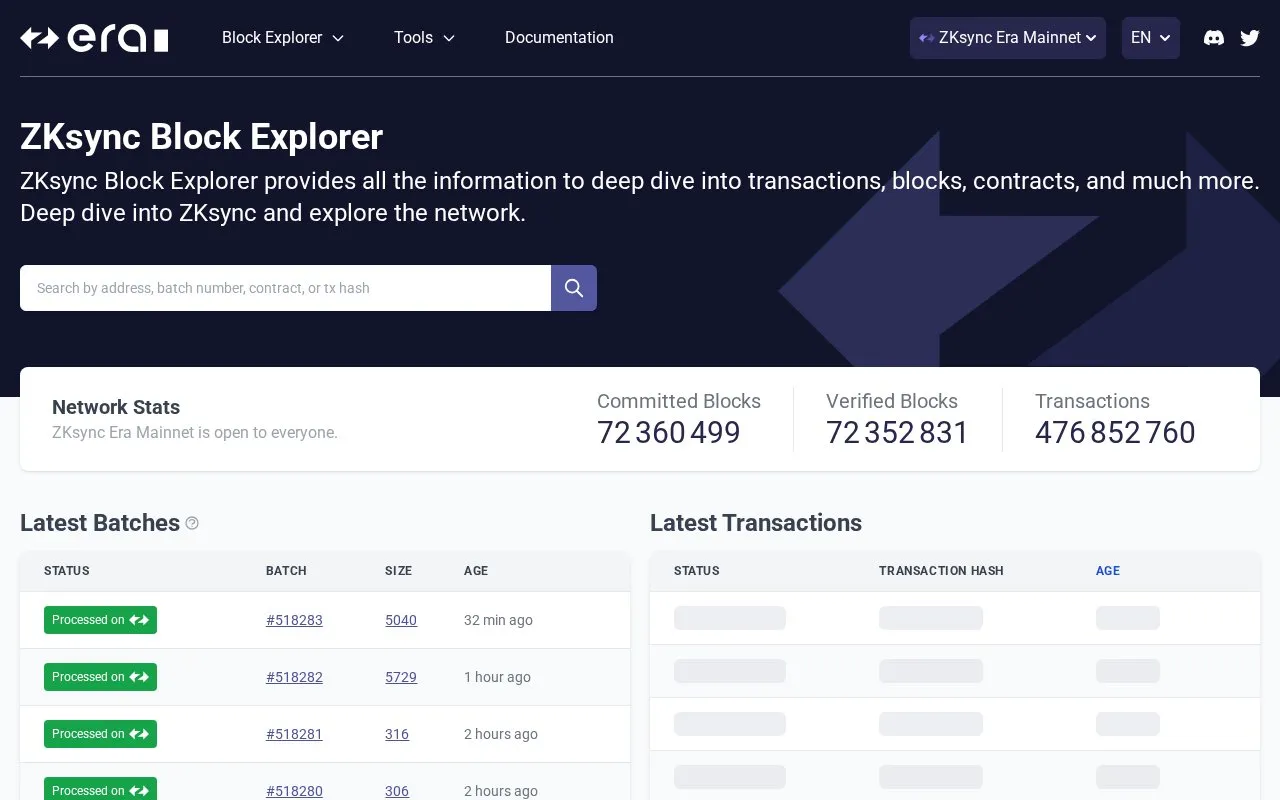The width and height of the screenshot is (1280, 800).
Task: Click the magnifier search button
Action: click(x=574, y=288)
